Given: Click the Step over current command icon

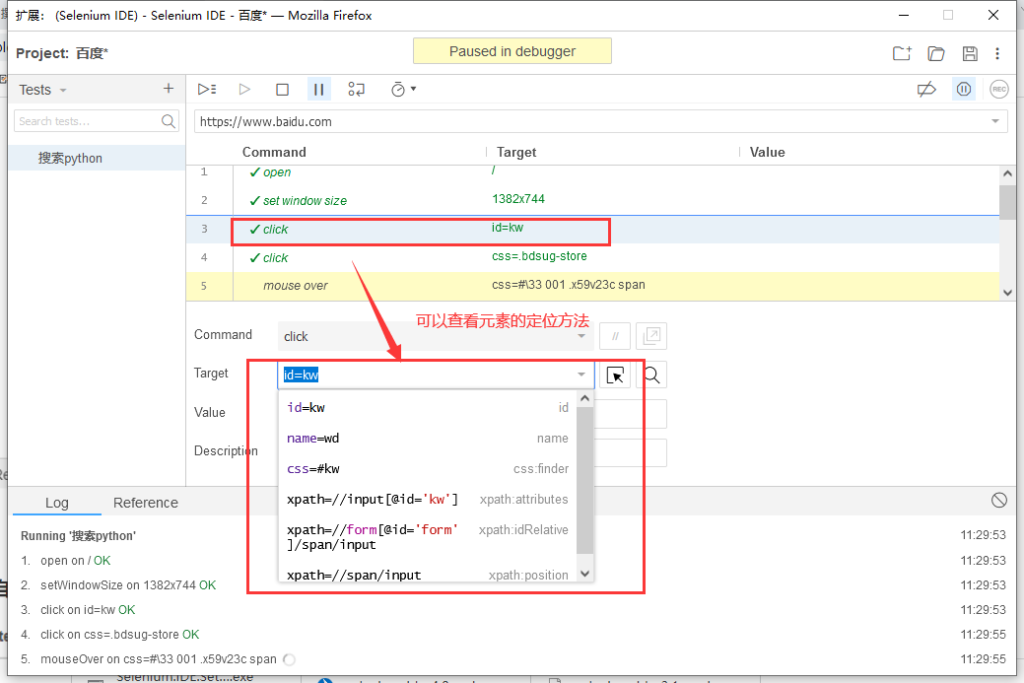Looking at the screenshot, I should 356,89.
